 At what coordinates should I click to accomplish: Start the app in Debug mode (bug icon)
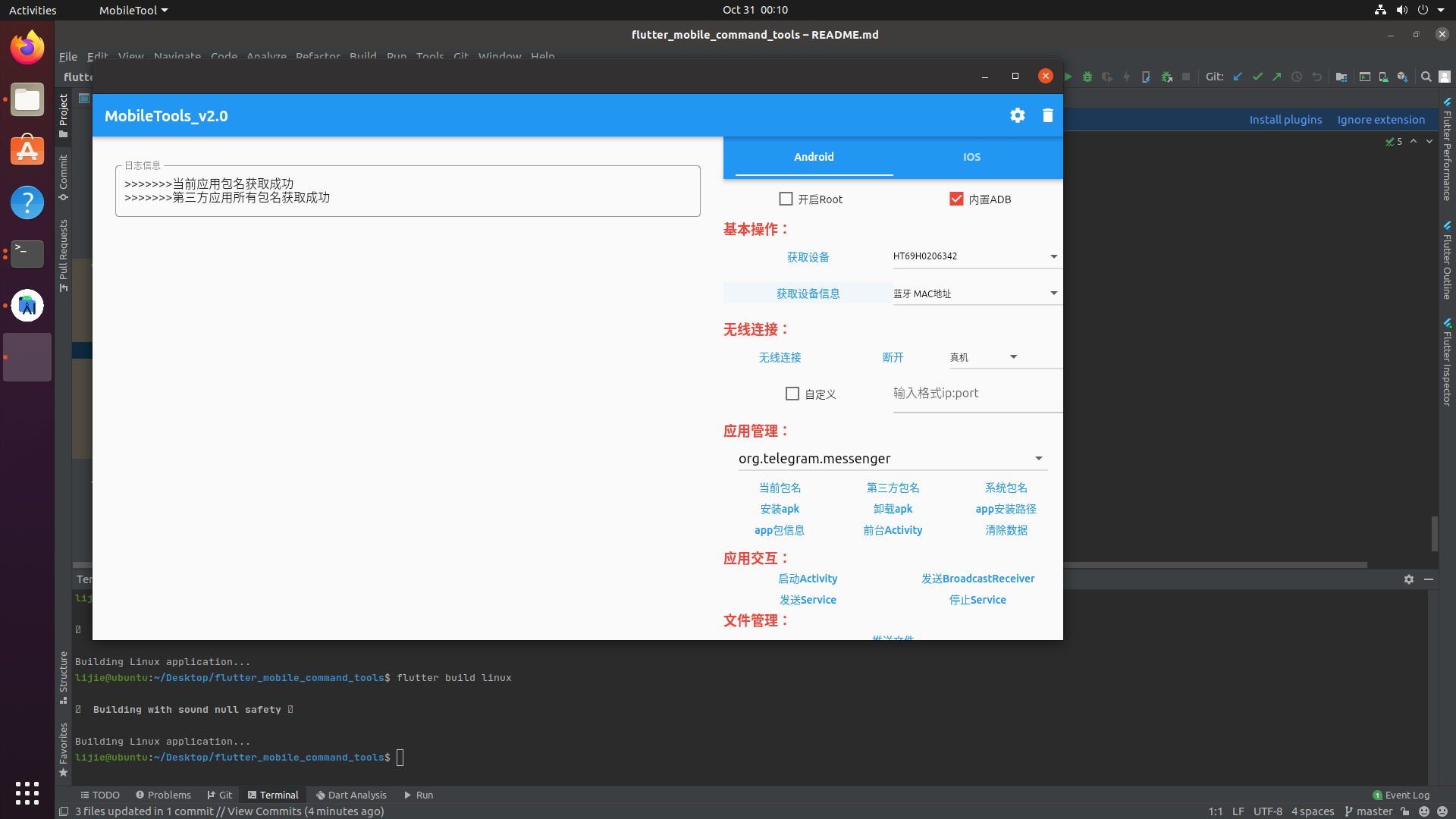(1087, 77)
